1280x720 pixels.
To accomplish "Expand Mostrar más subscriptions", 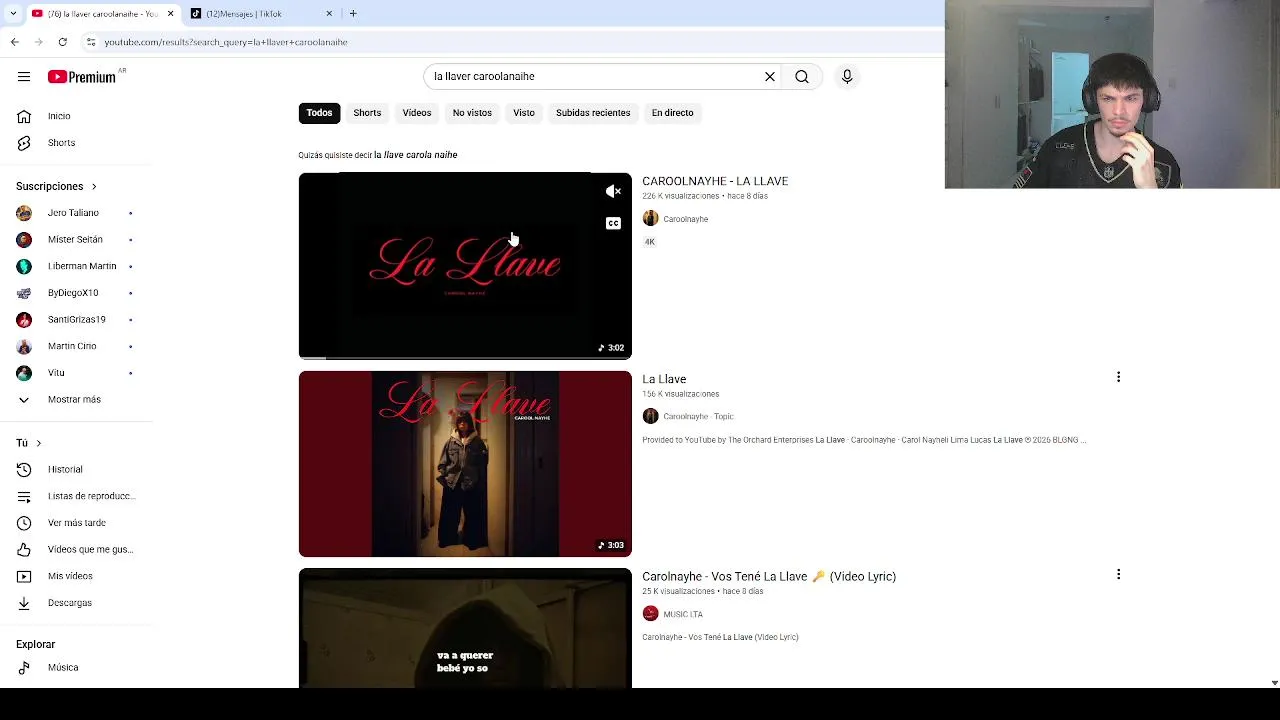I will (74, 399).
